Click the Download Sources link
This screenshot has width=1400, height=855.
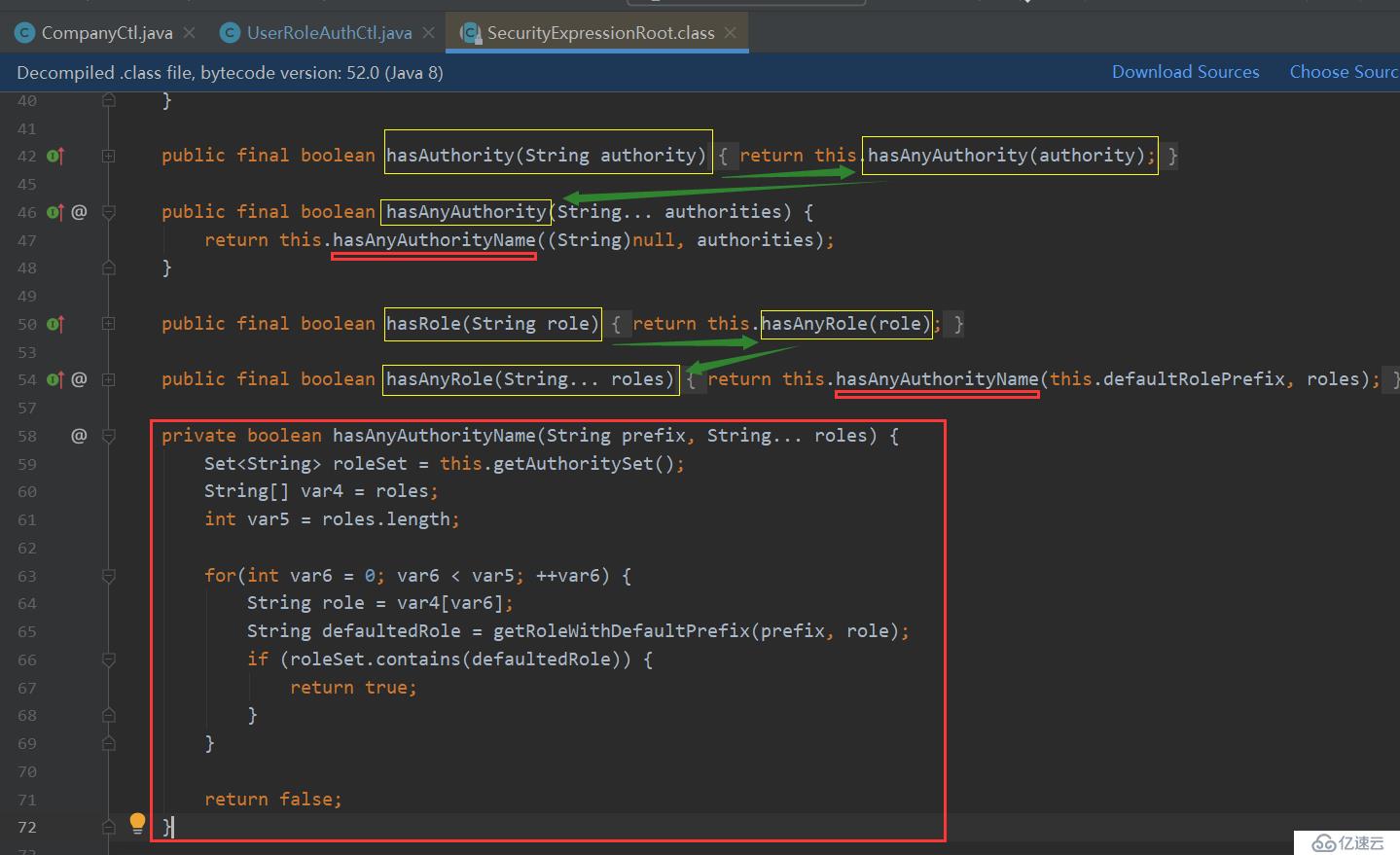click(1185, 72)
